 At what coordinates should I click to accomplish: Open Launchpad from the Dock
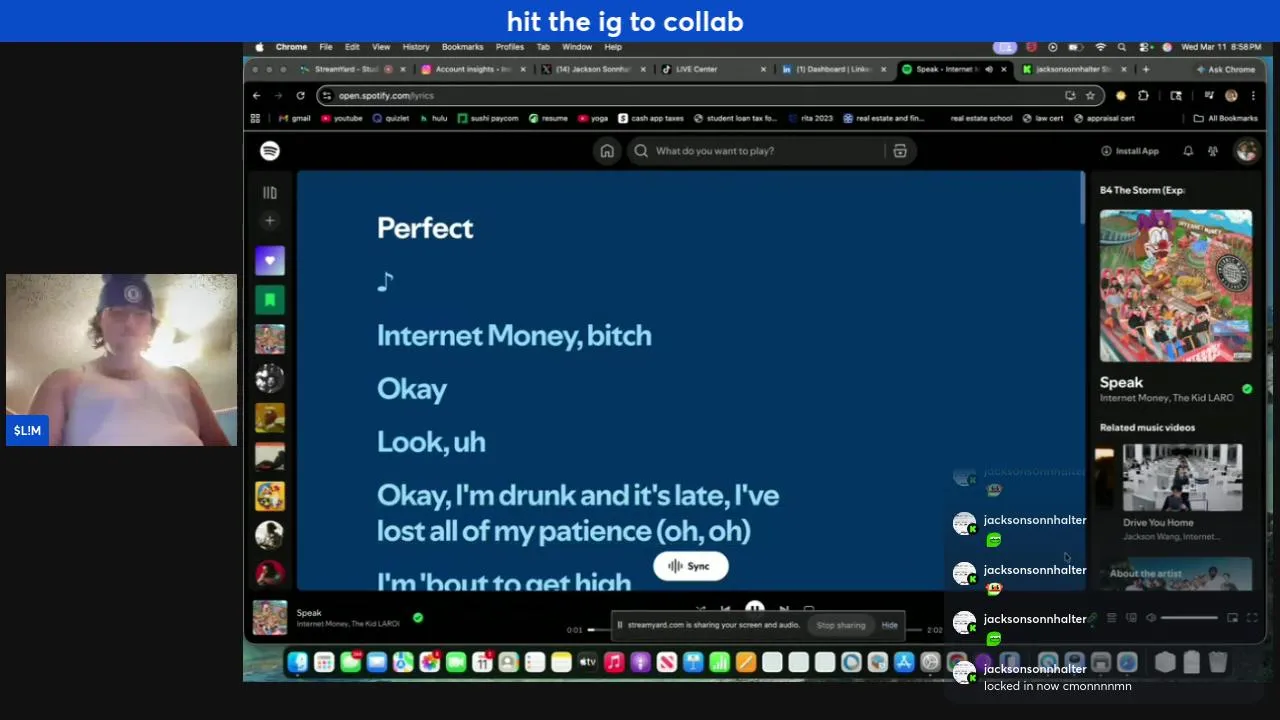coord(323,662)
